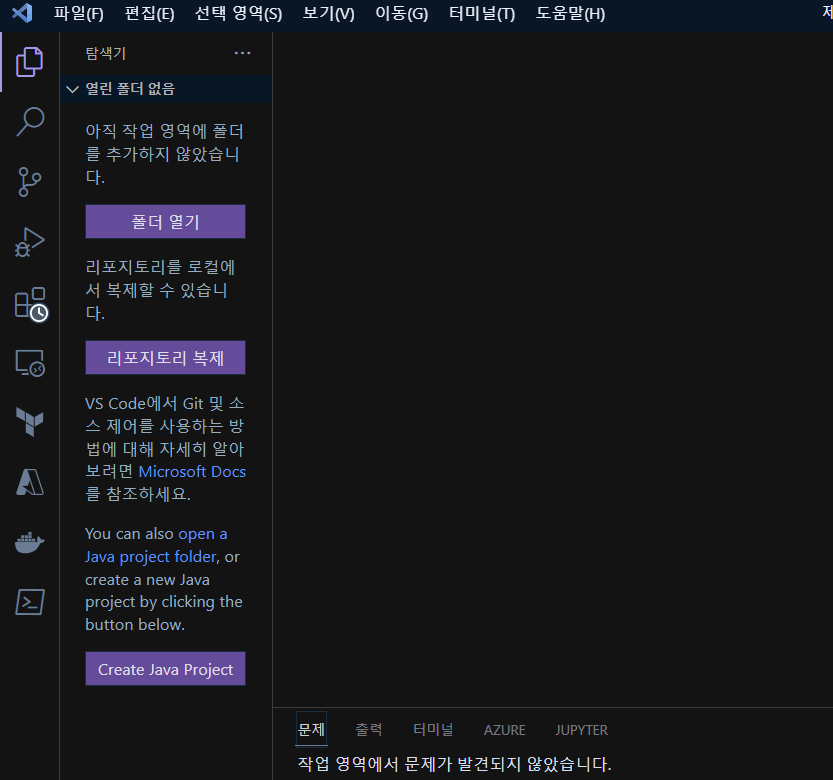Click the 폴더 열기 button
The image size is (833, 780).
click(x=165, y=222)
